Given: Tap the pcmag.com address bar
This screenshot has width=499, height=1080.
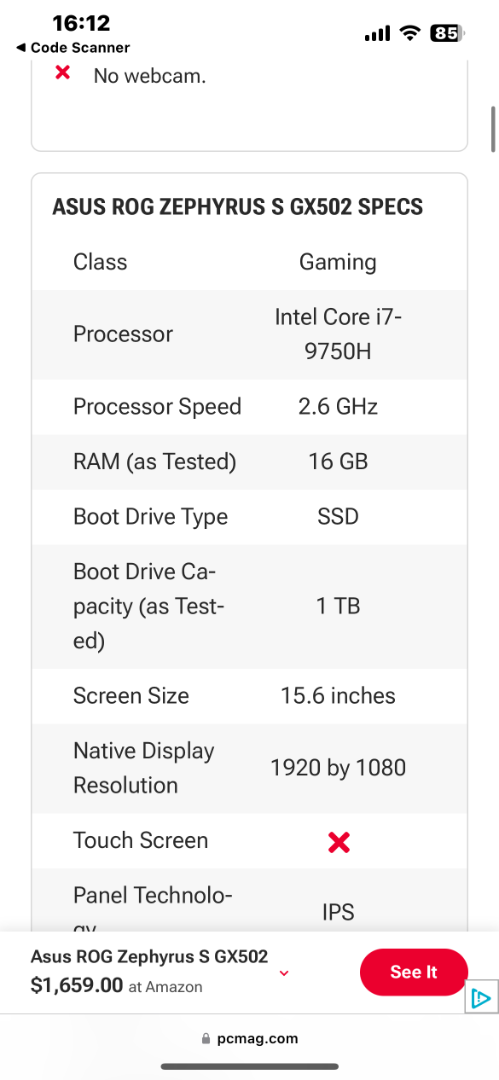Looking at the screenshot, I should pos(250,1038).
